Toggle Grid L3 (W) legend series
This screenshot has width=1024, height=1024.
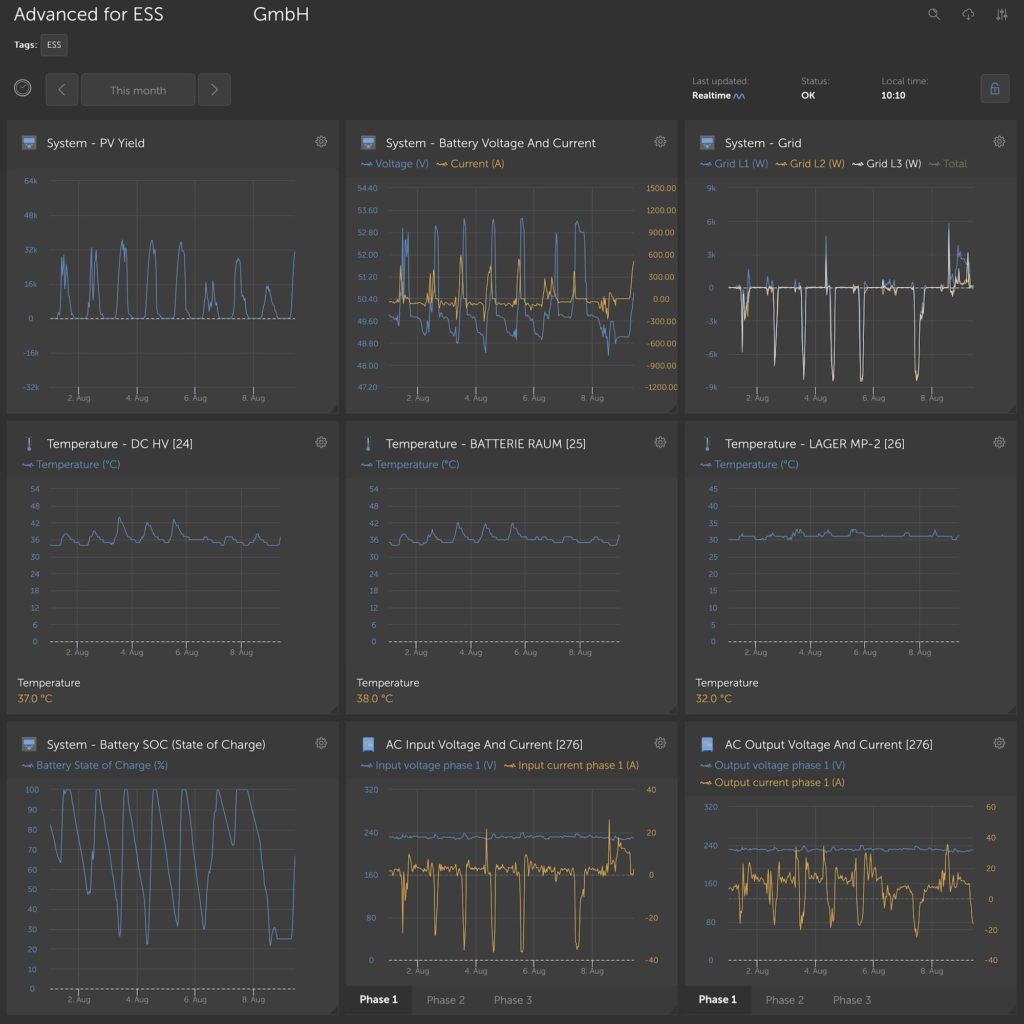[x=886, y=164]
